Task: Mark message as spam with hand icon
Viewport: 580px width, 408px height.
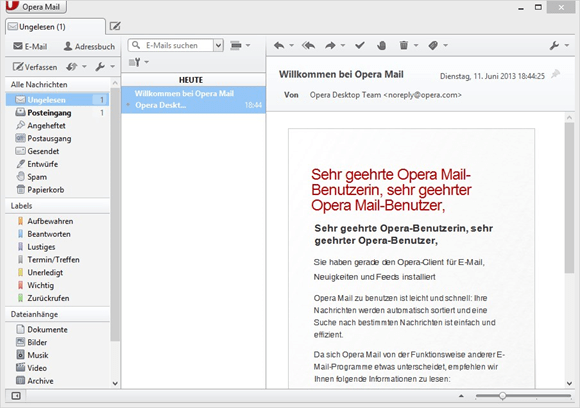Action: tap(382, 45)
